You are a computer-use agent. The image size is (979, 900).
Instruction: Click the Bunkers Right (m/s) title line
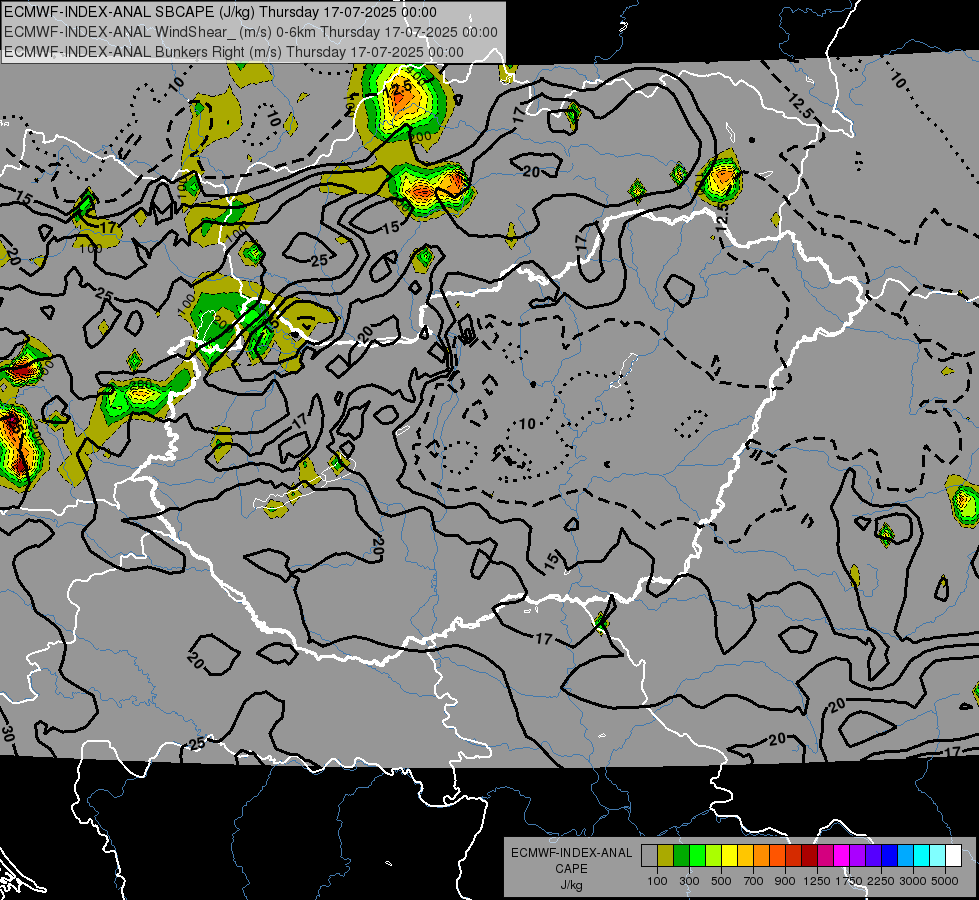[x=234, y=52]
